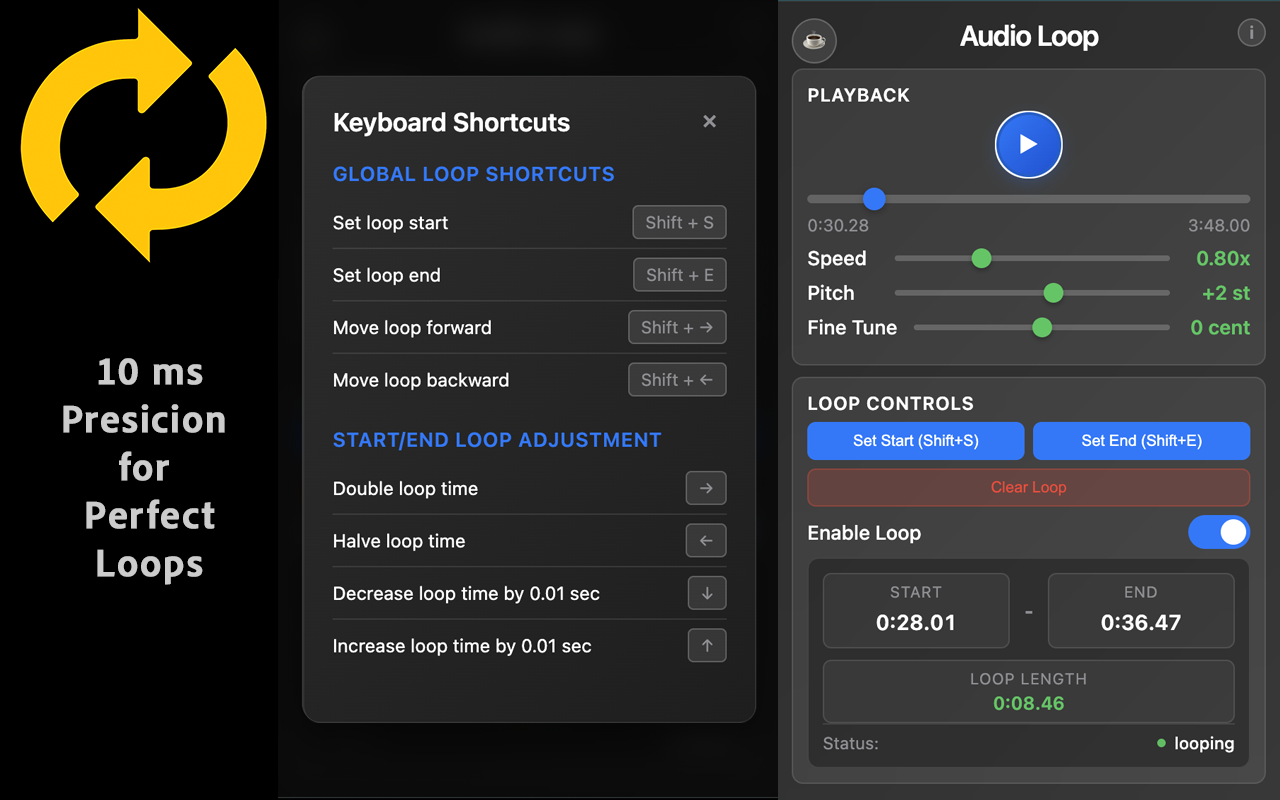Click the Shift + E shortcut key badge
Screen dimensions: 1280x800
coord(679,275)
